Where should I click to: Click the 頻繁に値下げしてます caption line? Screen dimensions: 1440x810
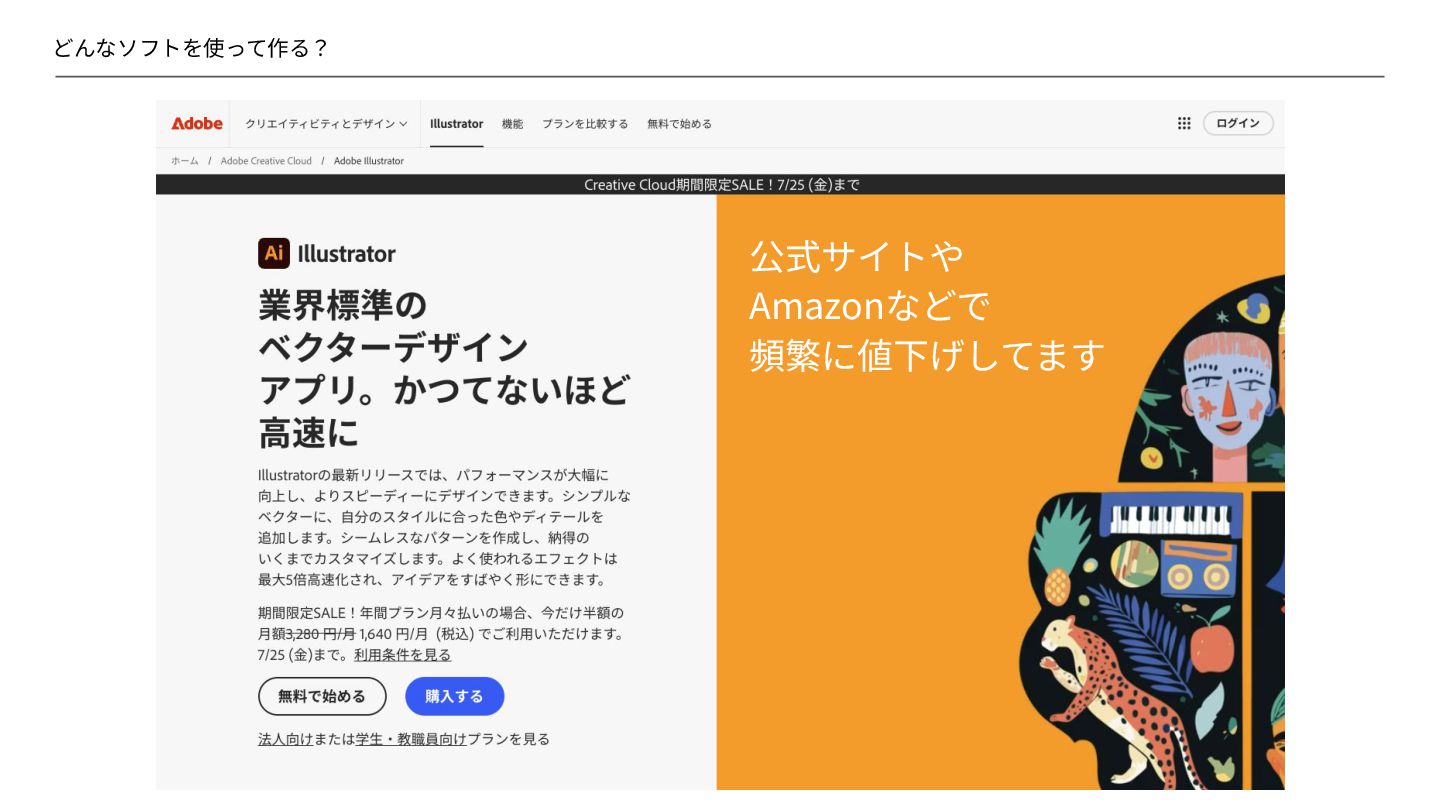pyautogui.click(x=927, y=355)
